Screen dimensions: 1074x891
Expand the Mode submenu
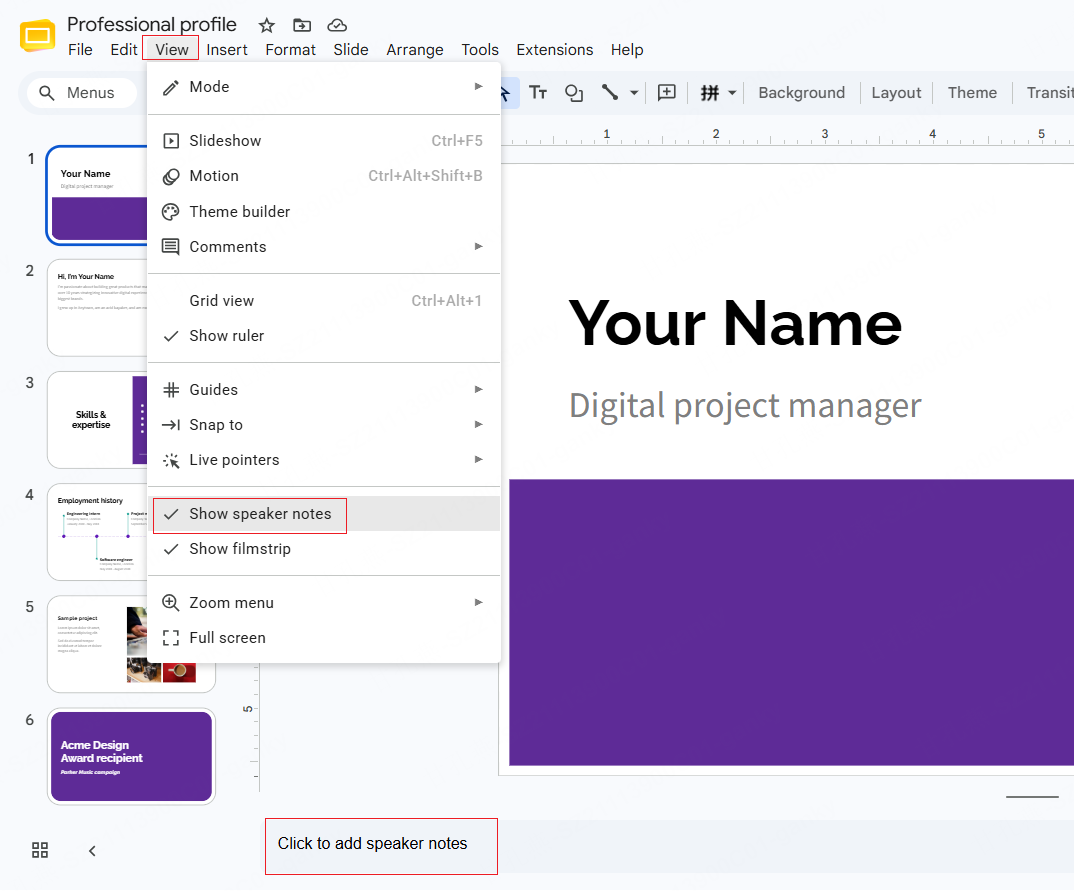click(x=323, y=87)
